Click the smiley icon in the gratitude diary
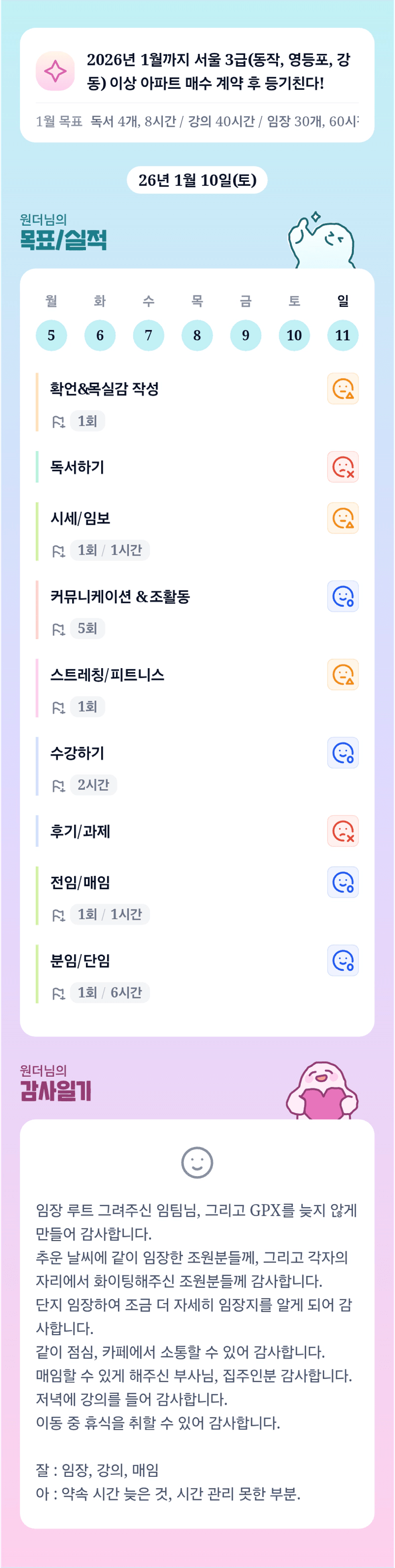395x1568 pixels. coord(197,1163)
